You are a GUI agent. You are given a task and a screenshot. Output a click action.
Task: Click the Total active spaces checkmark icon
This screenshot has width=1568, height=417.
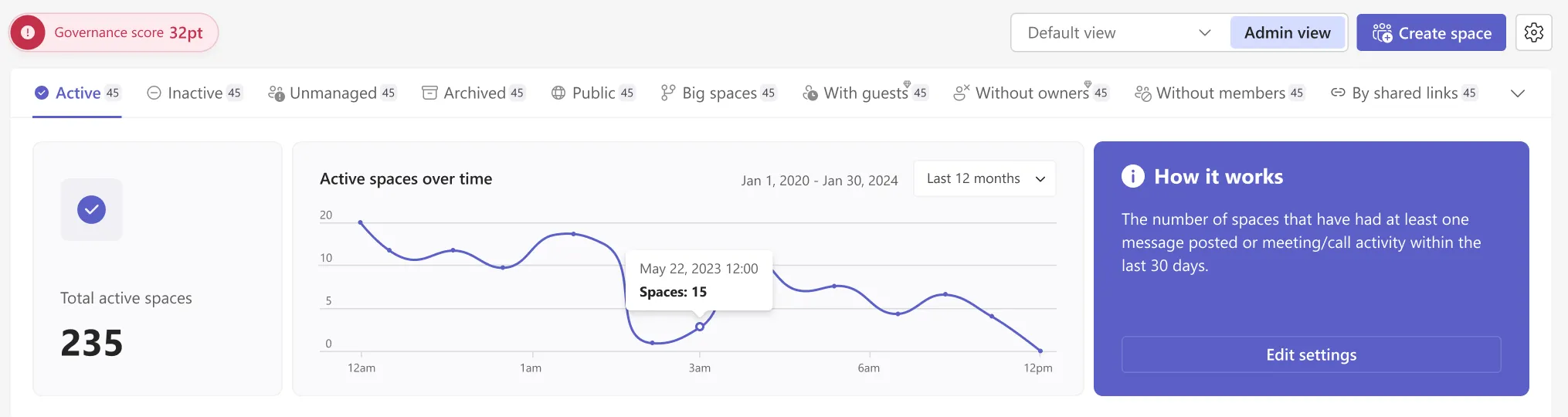pyautogui.click(x=91, y=209)
